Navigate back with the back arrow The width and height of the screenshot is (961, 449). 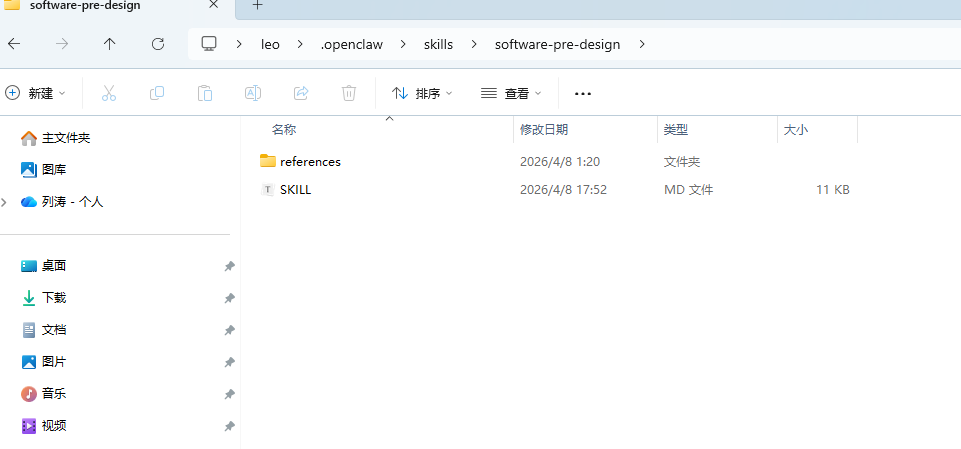14,44
